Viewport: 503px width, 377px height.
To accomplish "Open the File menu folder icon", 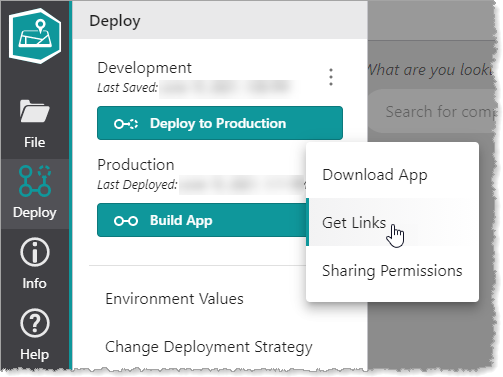I will click(x=35, y=112).
